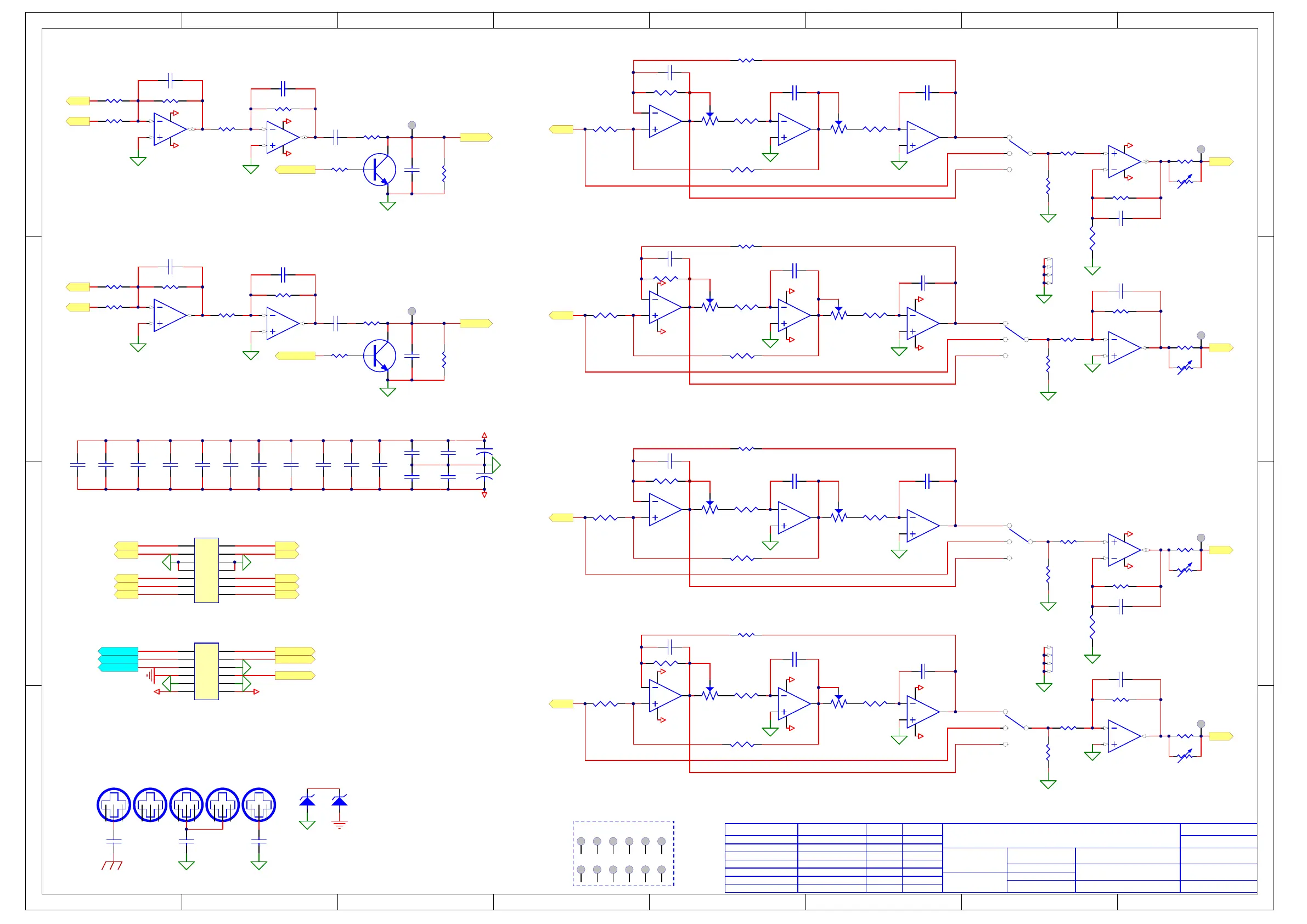Select the top-right yellow output port
This screenshot has height=924, width=1307.
pyautogui.click(x=1220, y=162)
